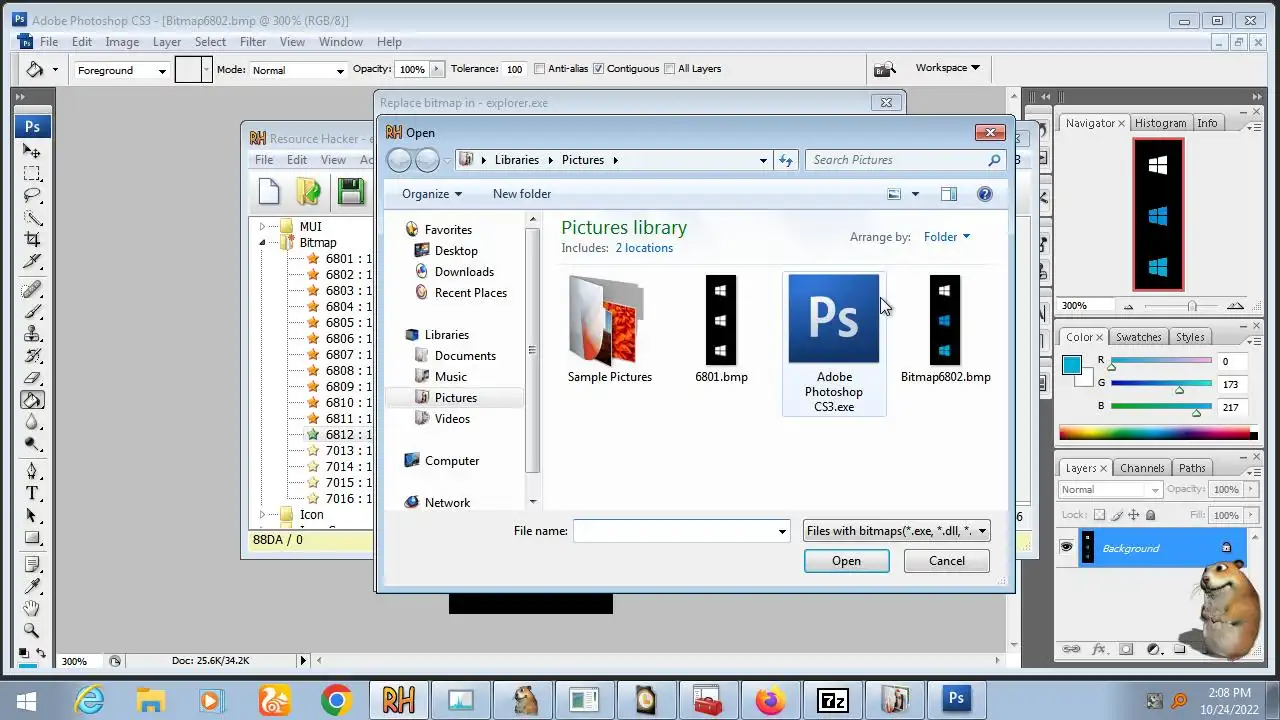Select the Paint Bucket tool
The height and width of the screenshot is (720, 1280).
pos(32,400)
